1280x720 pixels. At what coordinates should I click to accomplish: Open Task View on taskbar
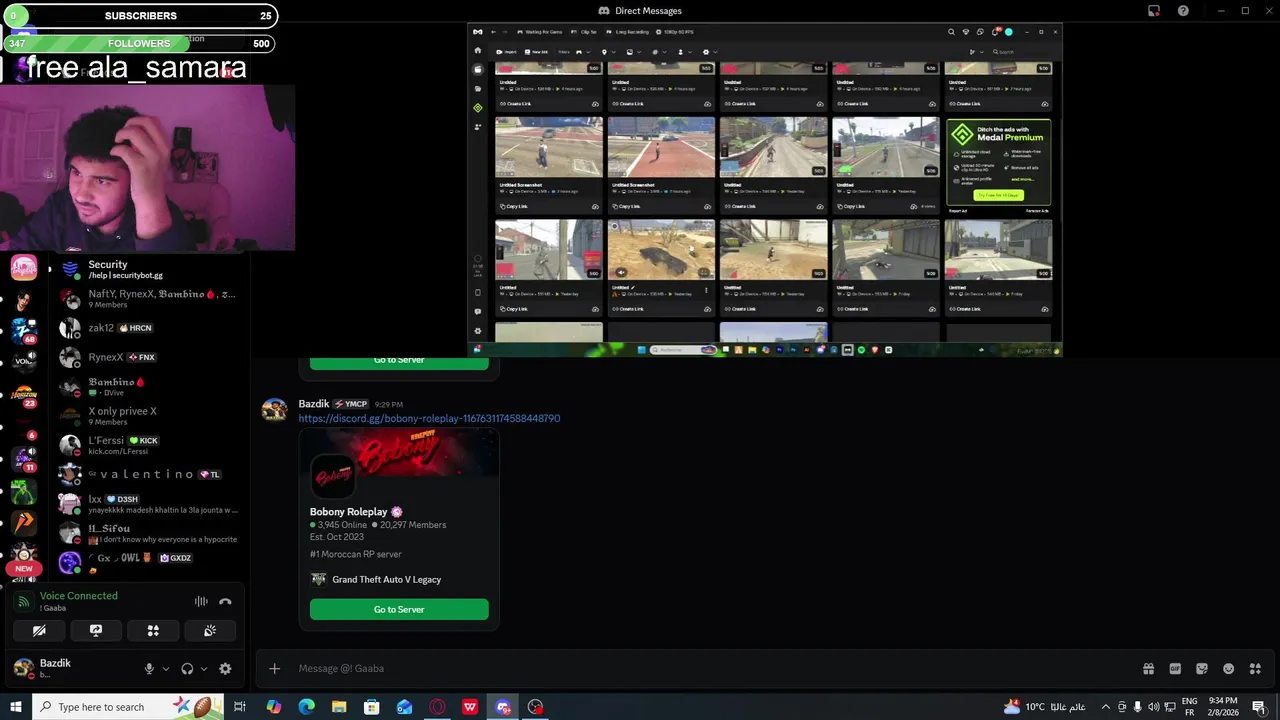(240, 707)
